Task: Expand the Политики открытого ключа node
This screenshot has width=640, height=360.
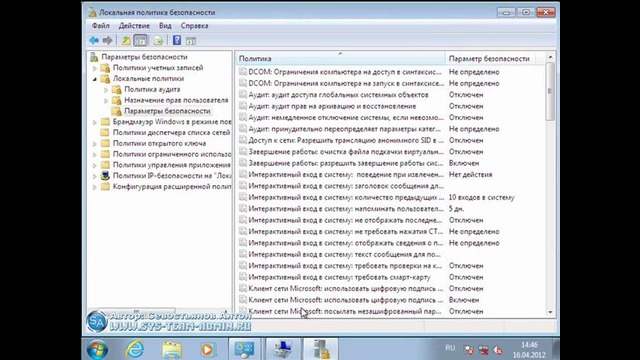Action: pos(95,144)
